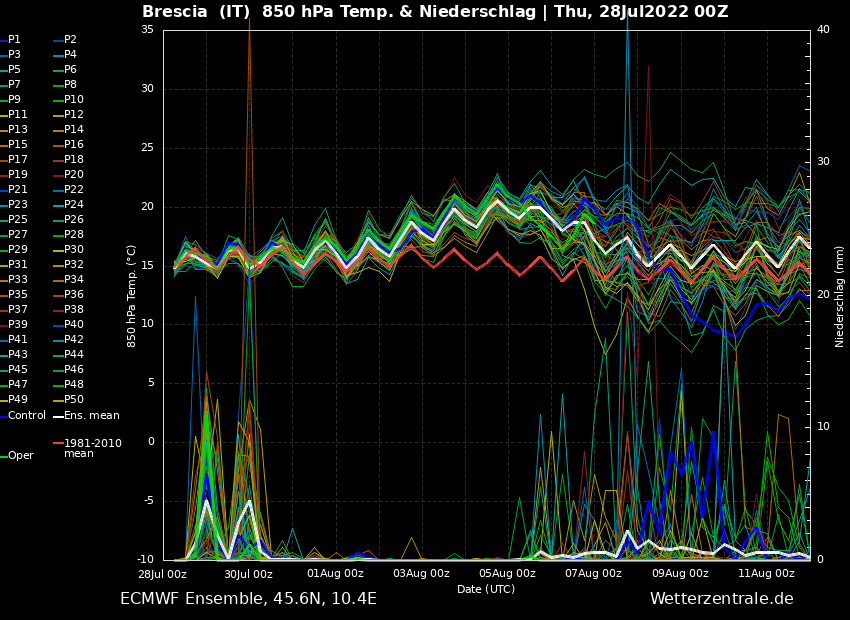The width and height of the screenshot is (850, 620).
Task: Click legend entry P43
Action: (x=14, y=354)
